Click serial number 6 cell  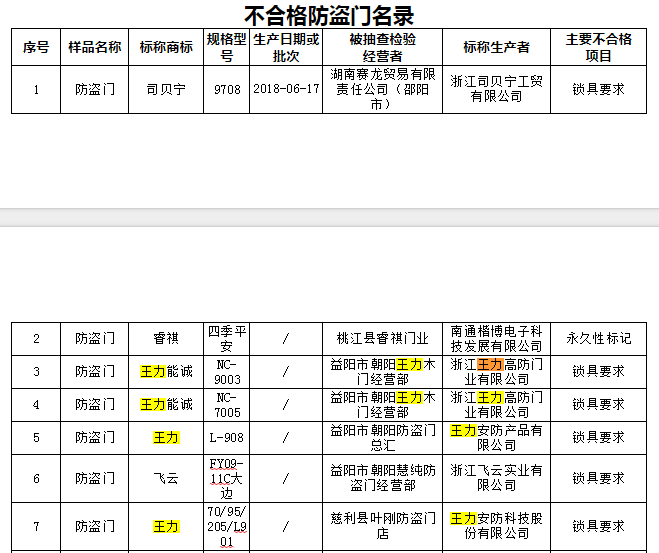pos(36,479)
